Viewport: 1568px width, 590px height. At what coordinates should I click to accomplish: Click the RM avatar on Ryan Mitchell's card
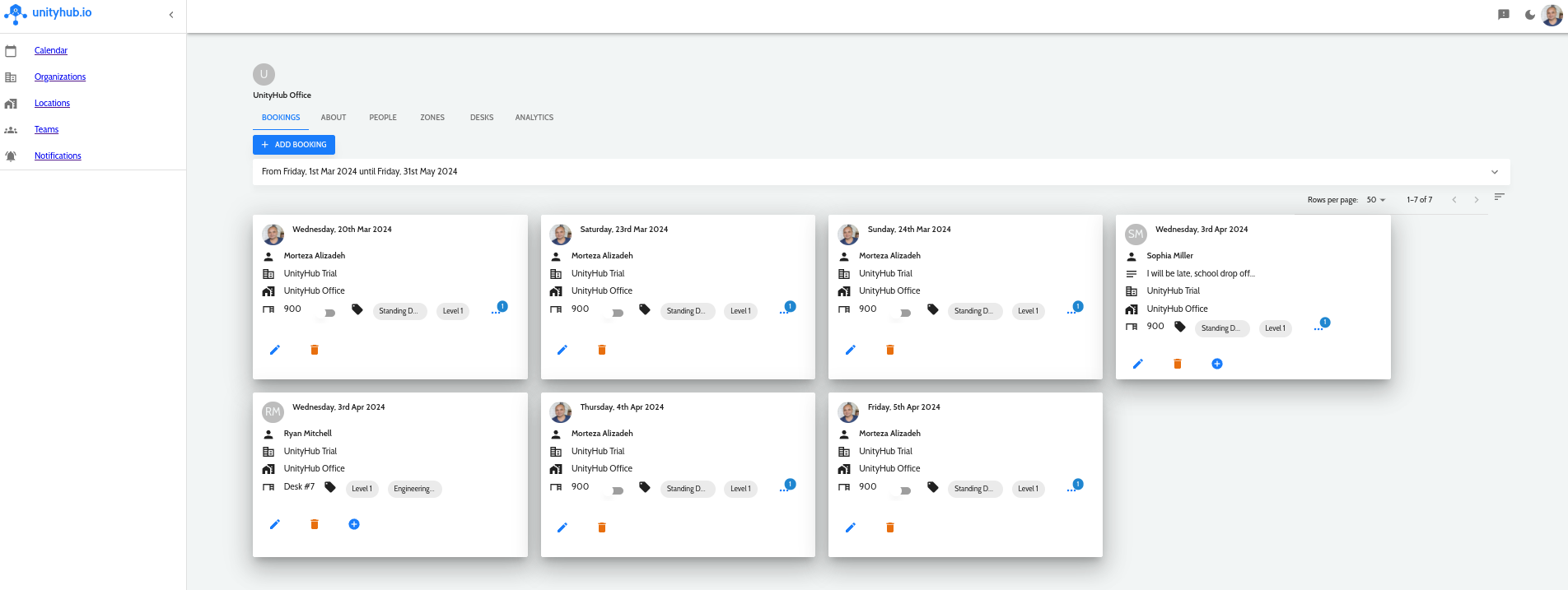click(273, 411)
